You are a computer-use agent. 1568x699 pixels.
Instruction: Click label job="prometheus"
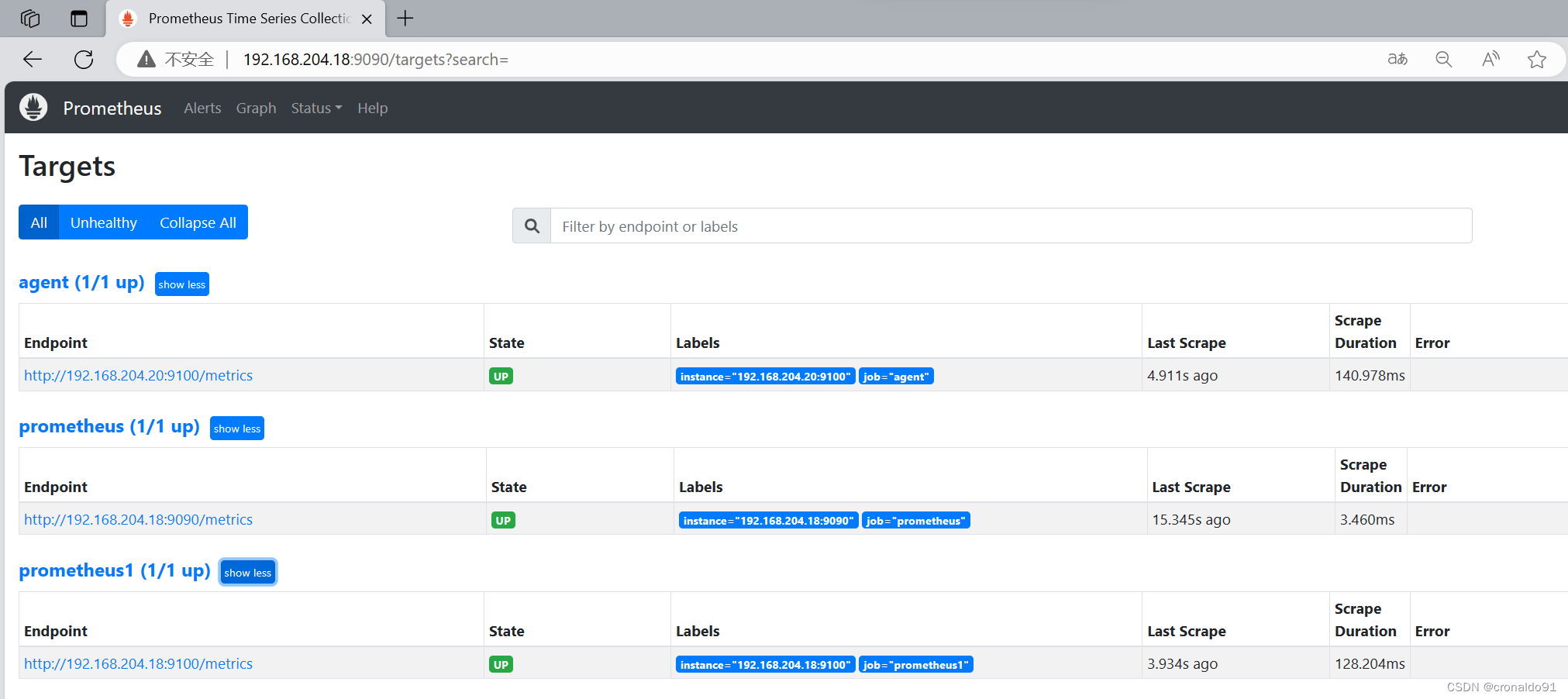(916, 521)
